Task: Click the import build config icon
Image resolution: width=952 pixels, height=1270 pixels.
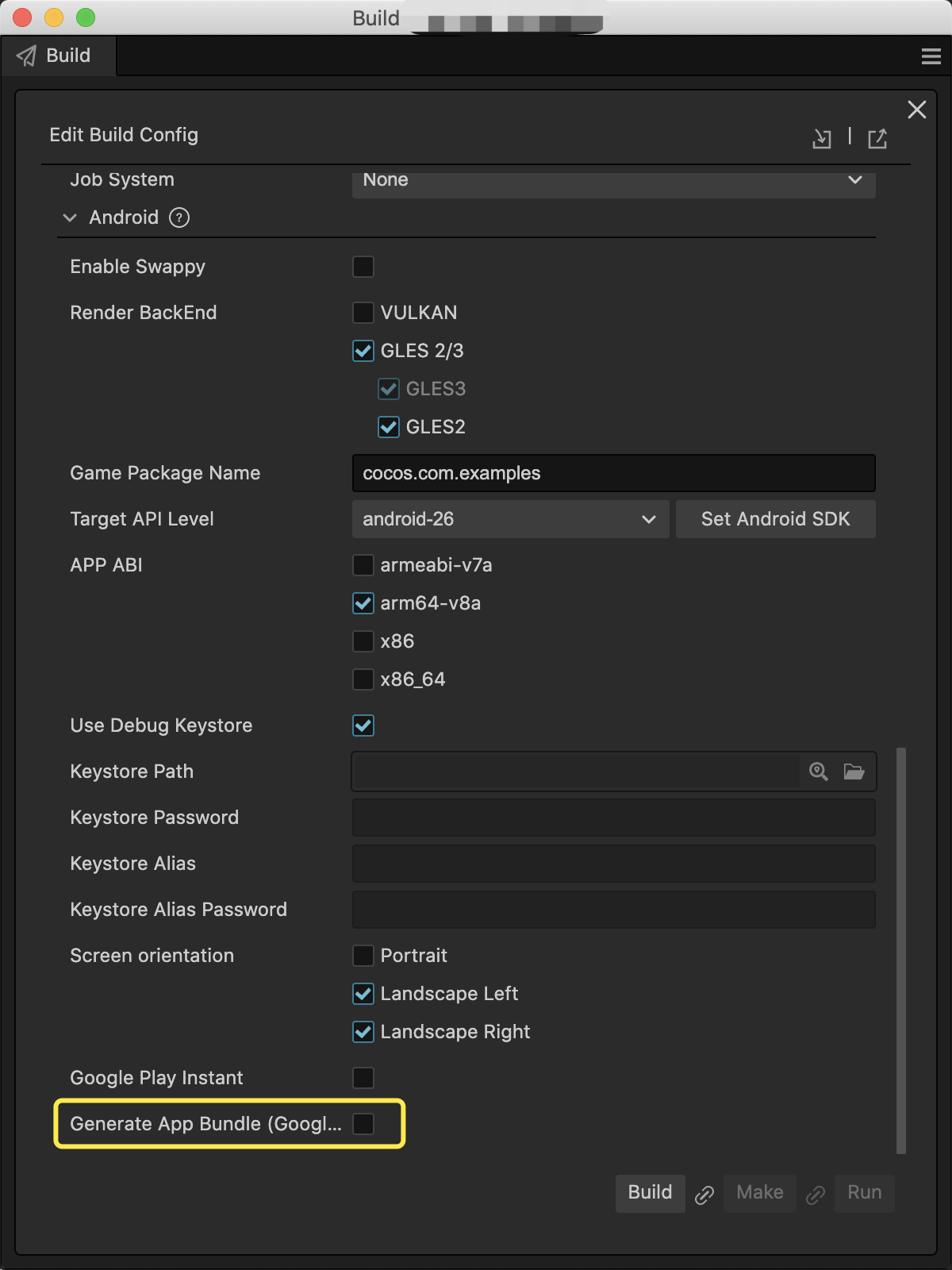Action: click(822, 139)
